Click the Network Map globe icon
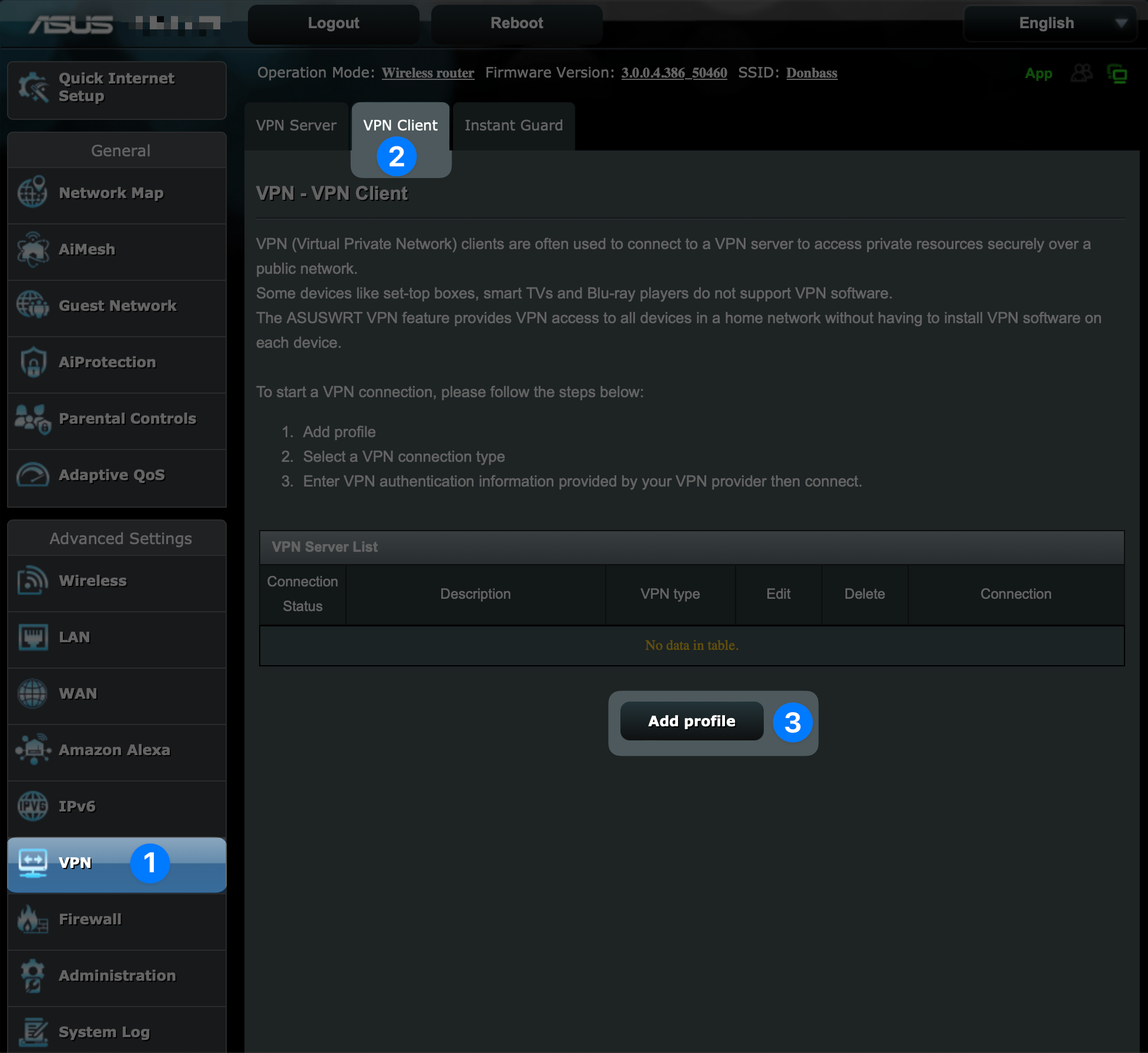The height and width of the screenshot is (1053, 1148). 32,192
